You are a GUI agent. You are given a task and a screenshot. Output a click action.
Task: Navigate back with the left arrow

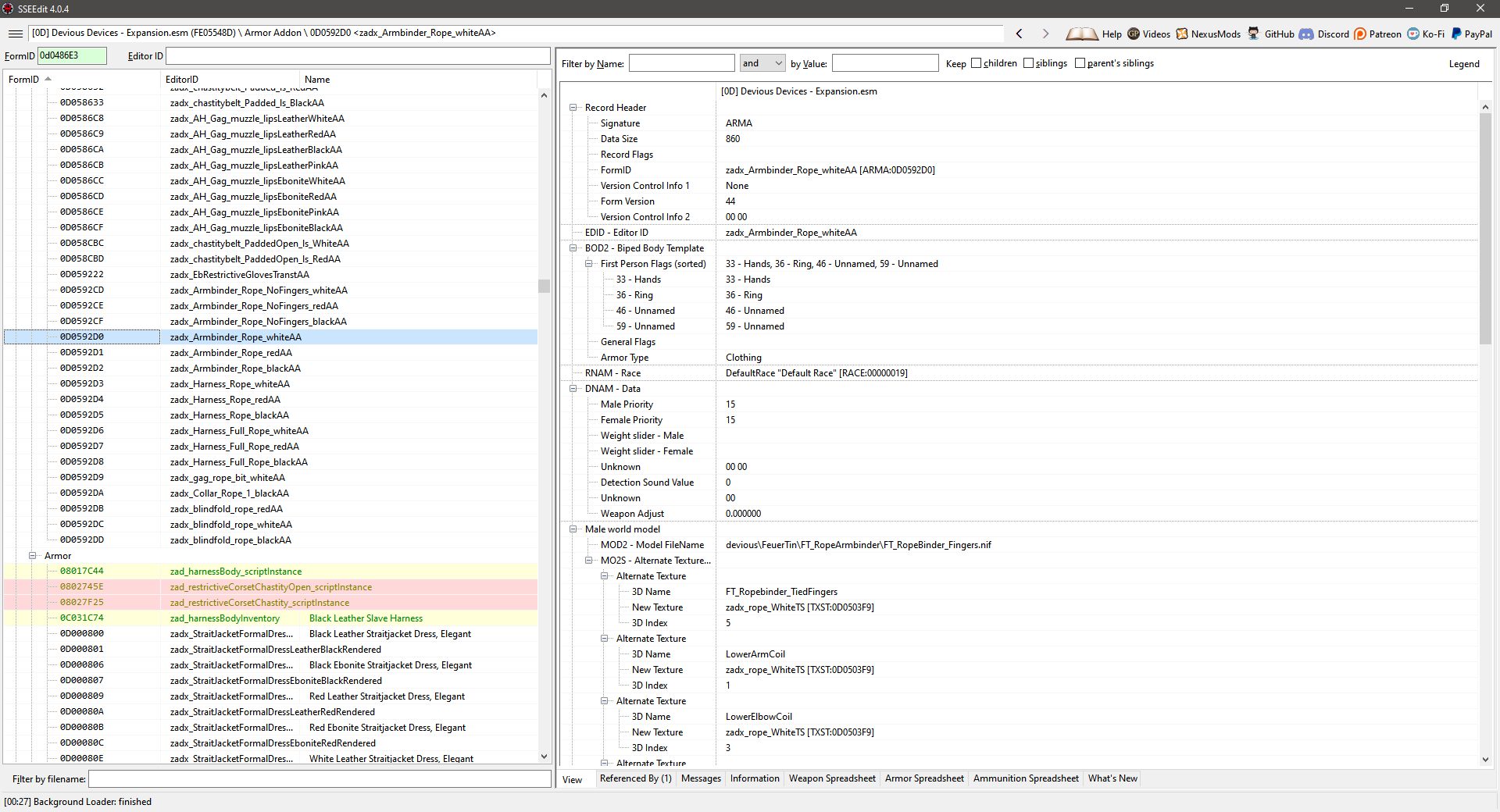[x=1019, y=34]
